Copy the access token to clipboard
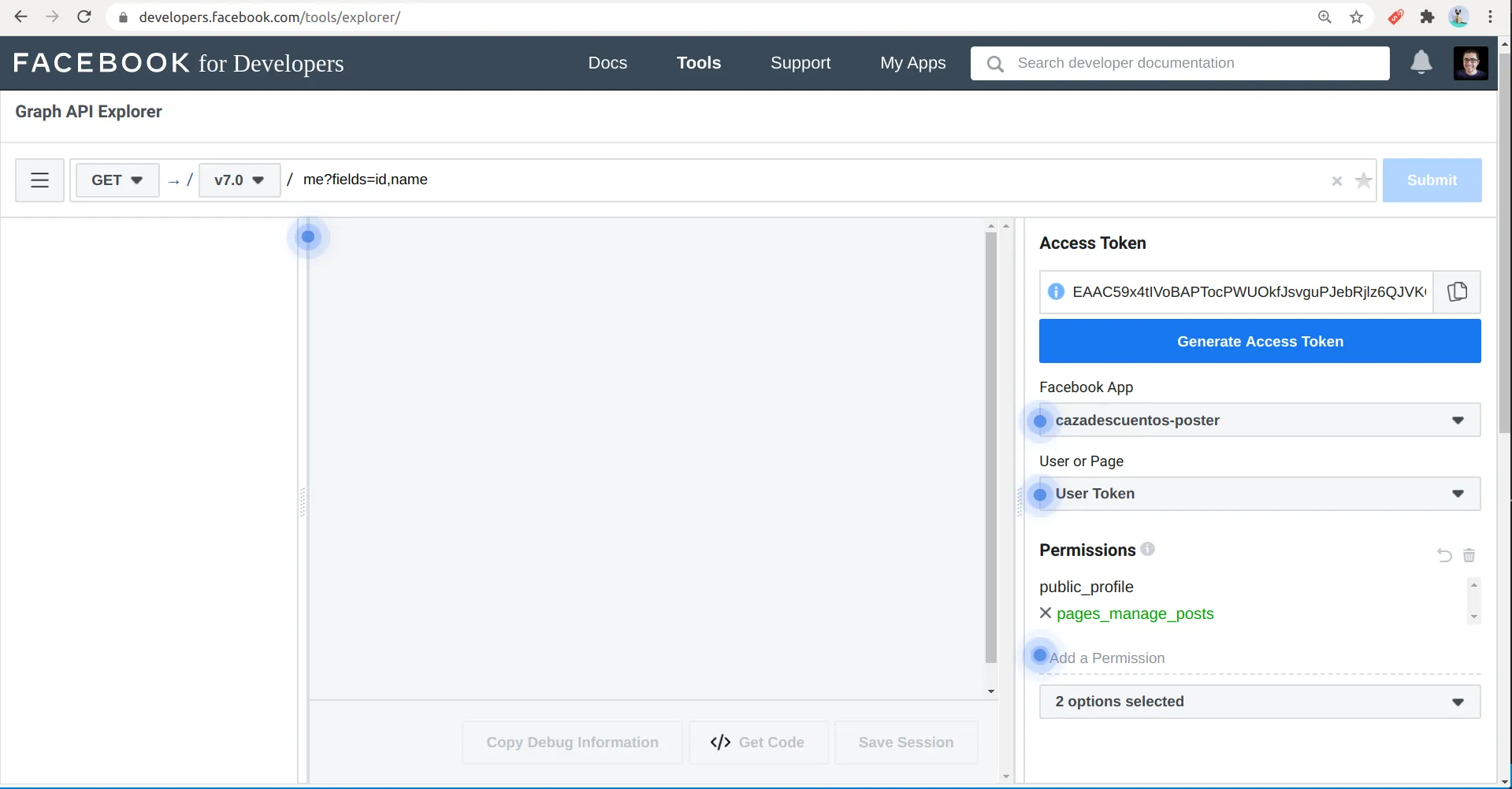 pos(1457,292)
